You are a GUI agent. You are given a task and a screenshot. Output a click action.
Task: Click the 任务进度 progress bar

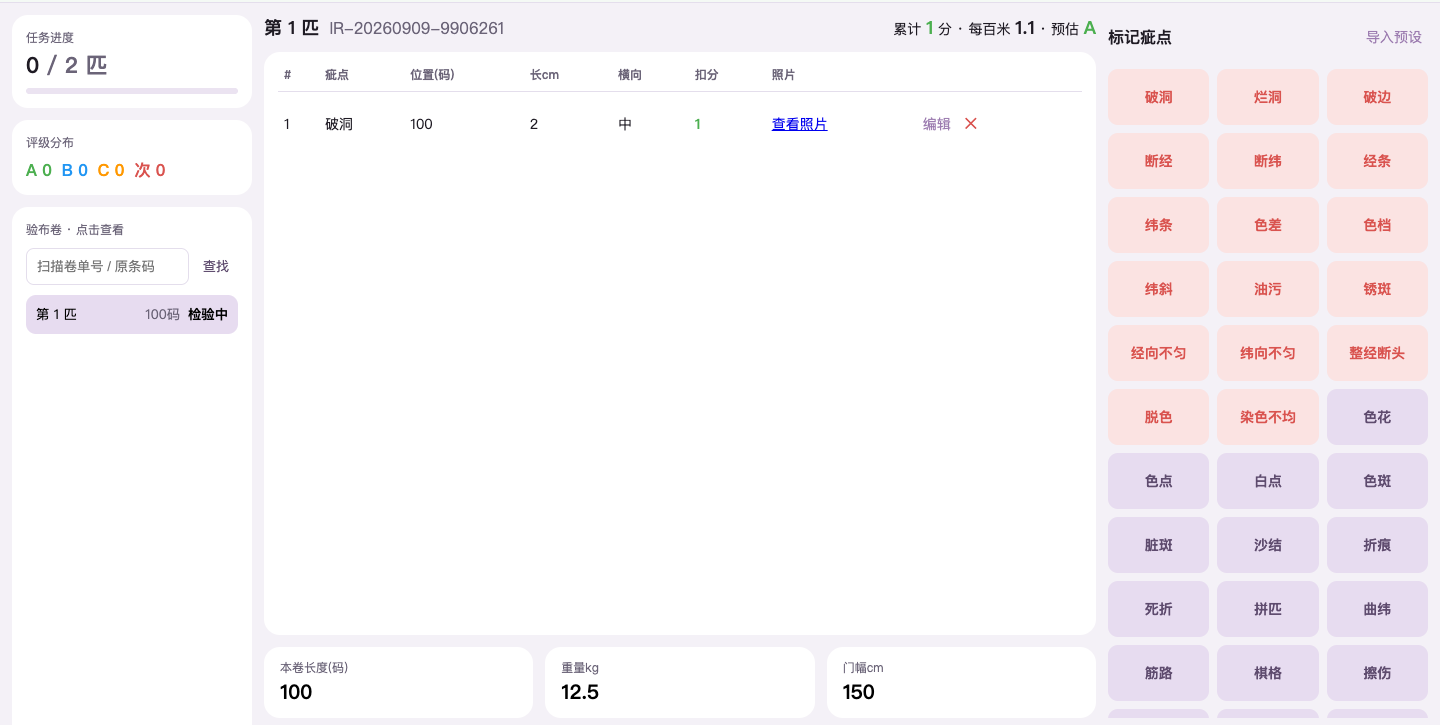coord(132,91)
